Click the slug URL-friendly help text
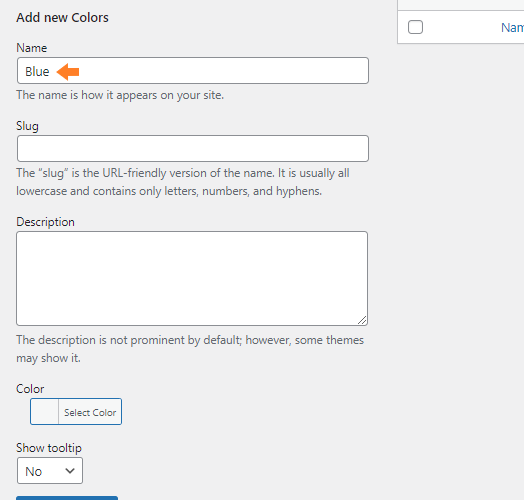Viewport: 524px width, 500px height. coord(183,182)
